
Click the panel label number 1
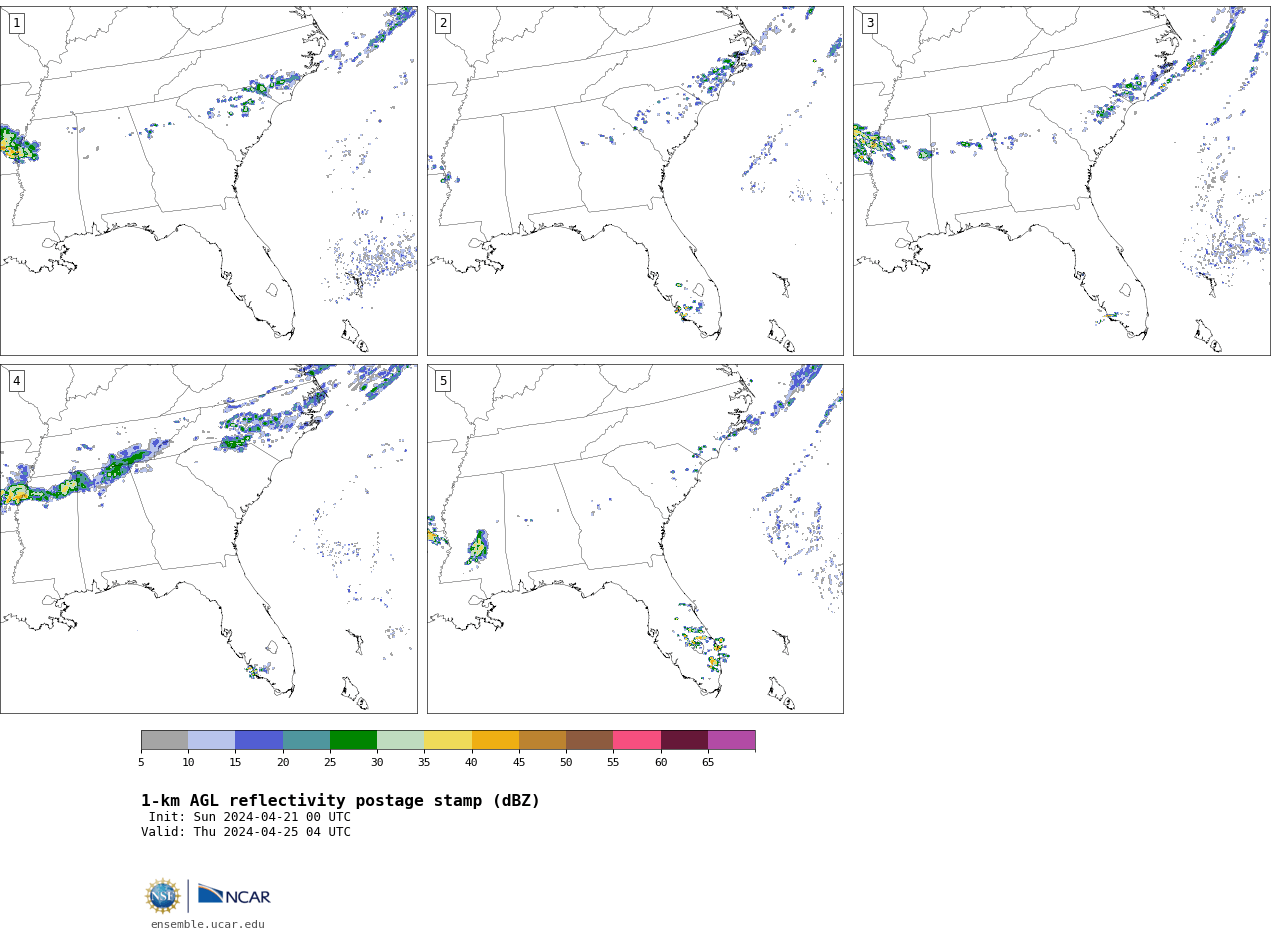(x=16, y=23)
